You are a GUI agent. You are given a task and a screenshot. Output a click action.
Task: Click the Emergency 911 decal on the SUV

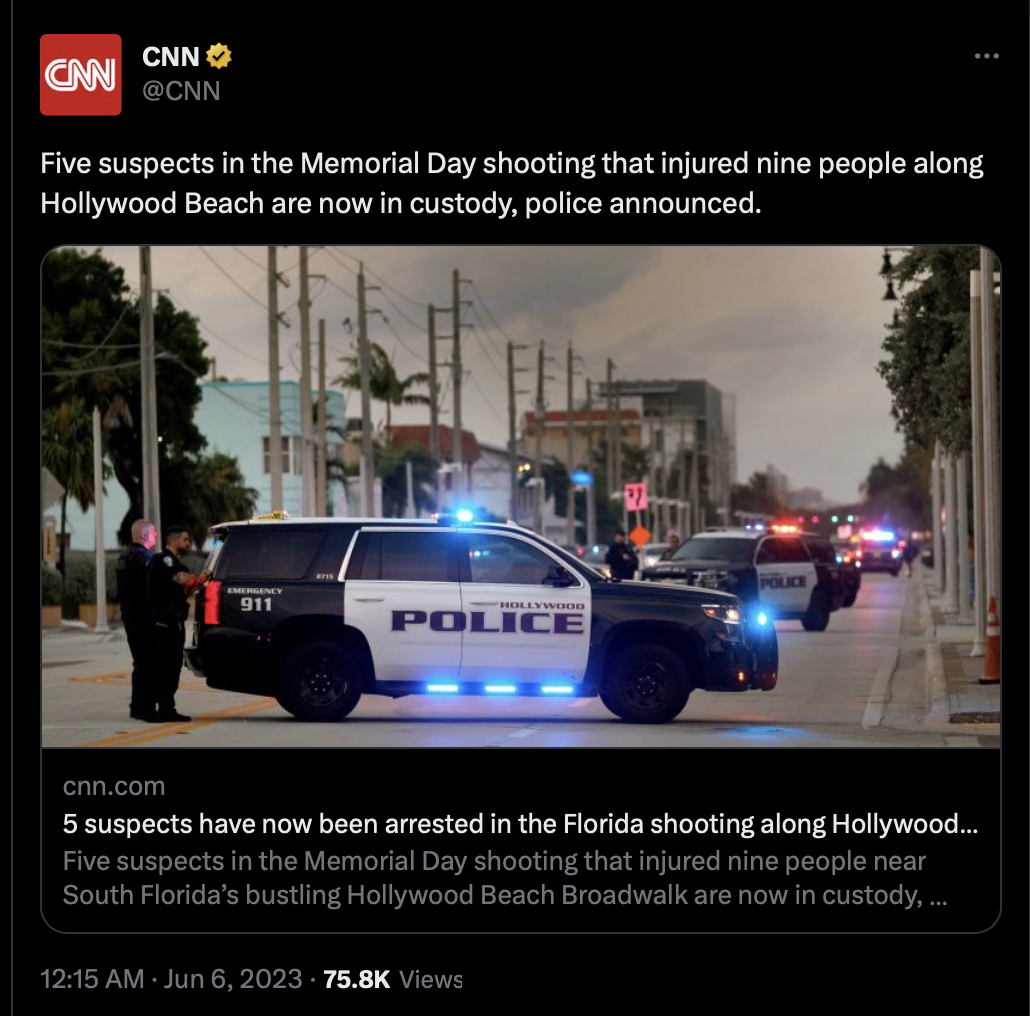[x=255, y=599]
